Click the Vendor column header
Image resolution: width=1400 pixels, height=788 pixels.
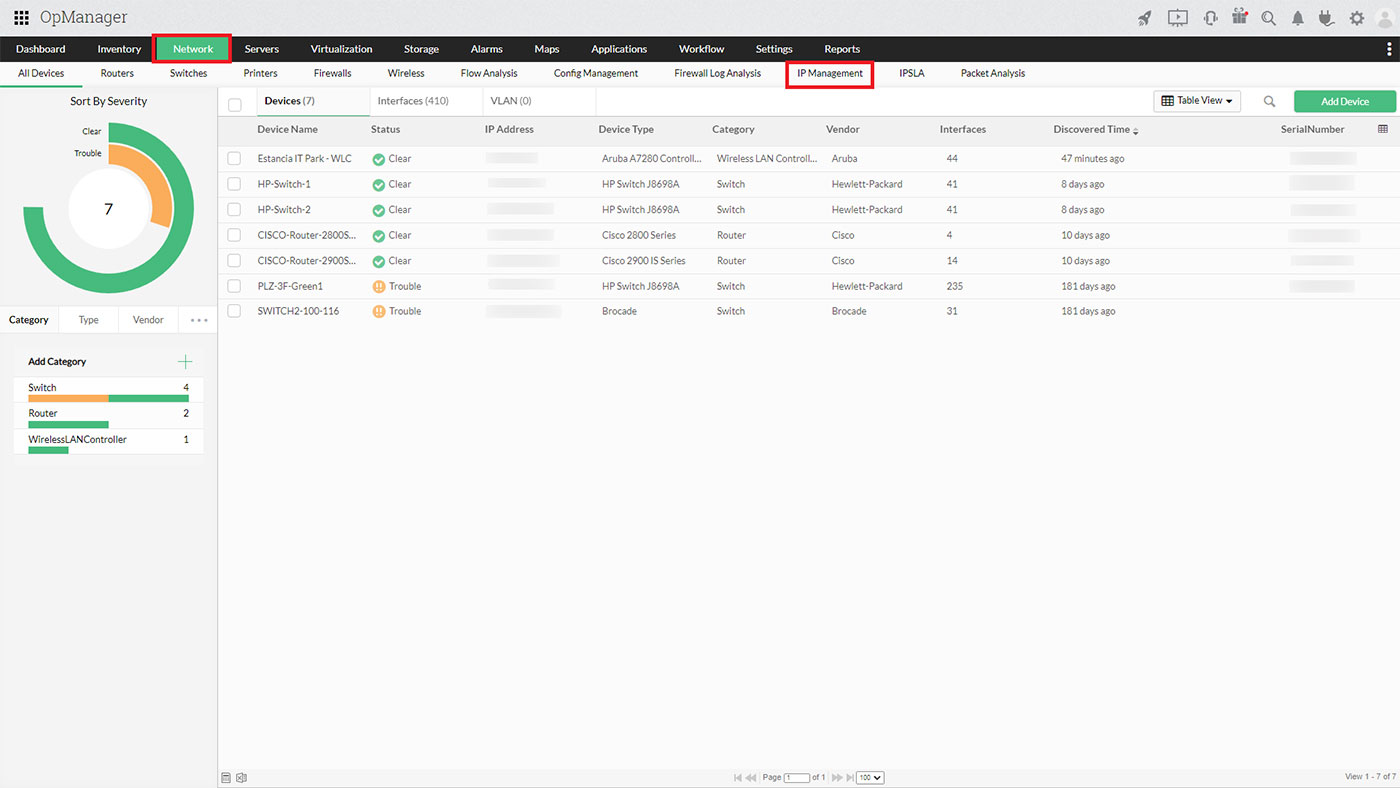(x=843, y=130)
